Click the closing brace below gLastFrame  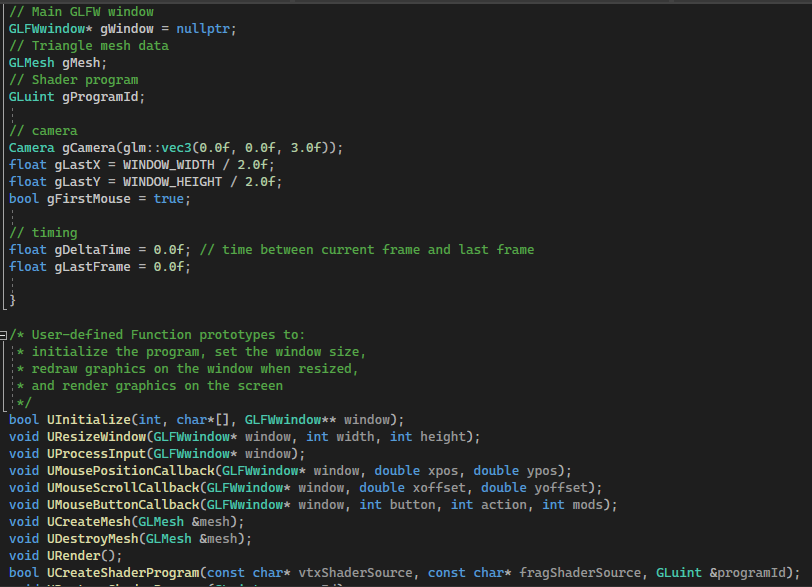point(13,300)
